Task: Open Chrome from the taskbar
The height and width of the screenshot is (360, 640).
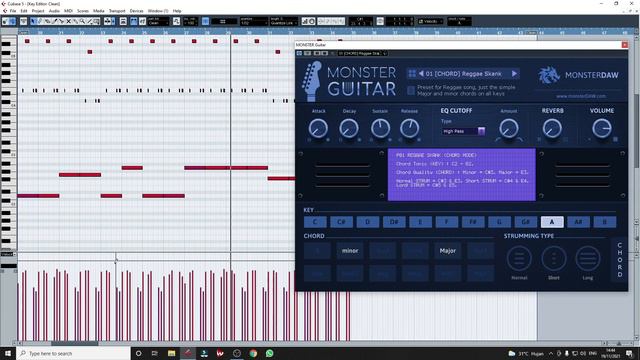Action: click(x=253, y=353)
